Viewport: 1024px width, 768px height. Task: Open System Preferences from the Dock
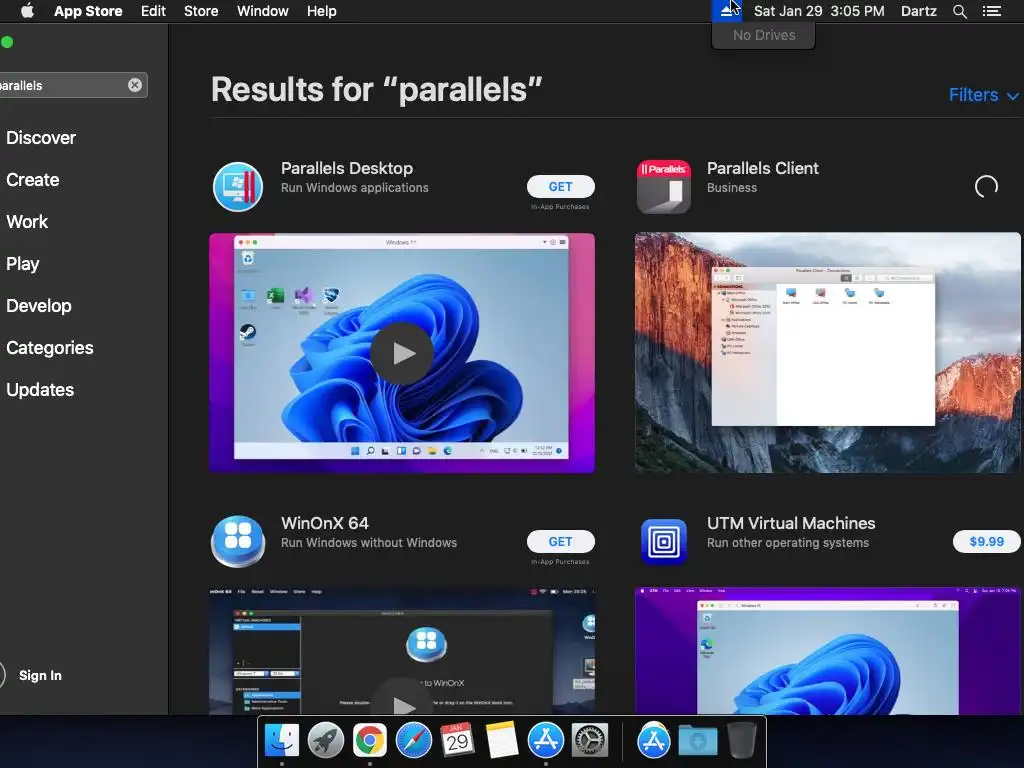(x=590, y=741)
